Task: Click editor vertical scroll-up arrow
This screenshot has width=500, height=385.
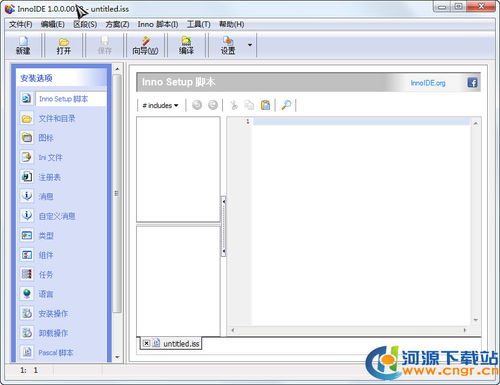Action: [476, 123]
